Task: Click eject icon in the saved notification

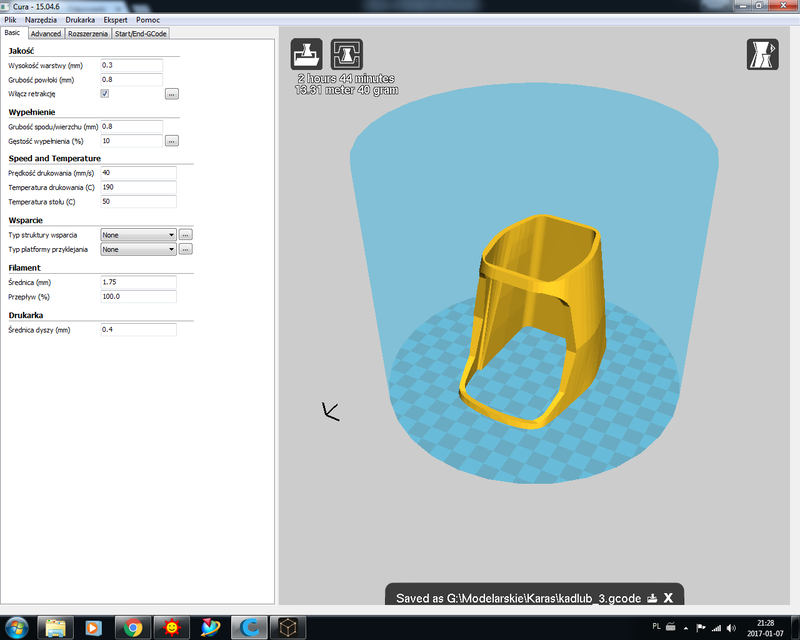Action: click(x=652, y=597)
